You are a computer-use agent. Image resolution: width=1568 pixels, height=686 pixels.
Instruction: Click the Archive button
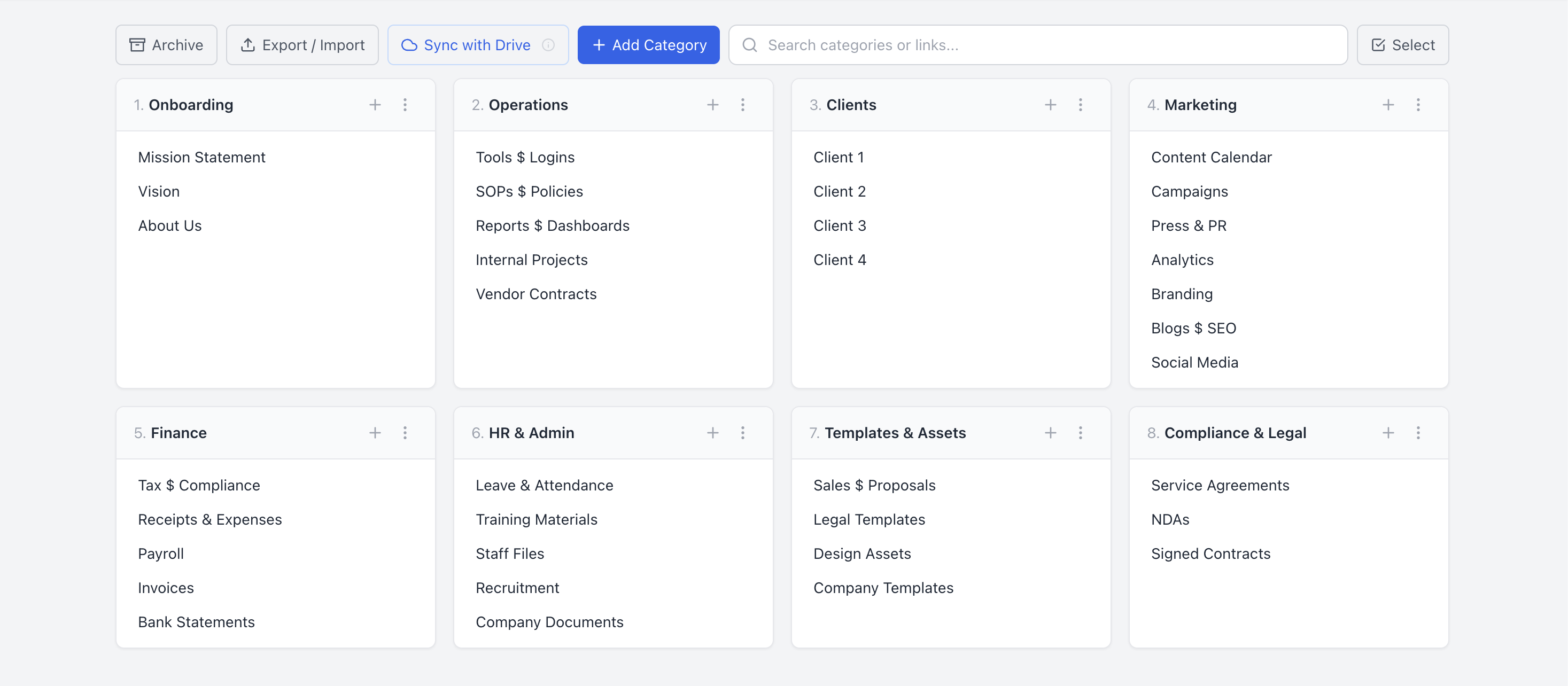point(166,45)
